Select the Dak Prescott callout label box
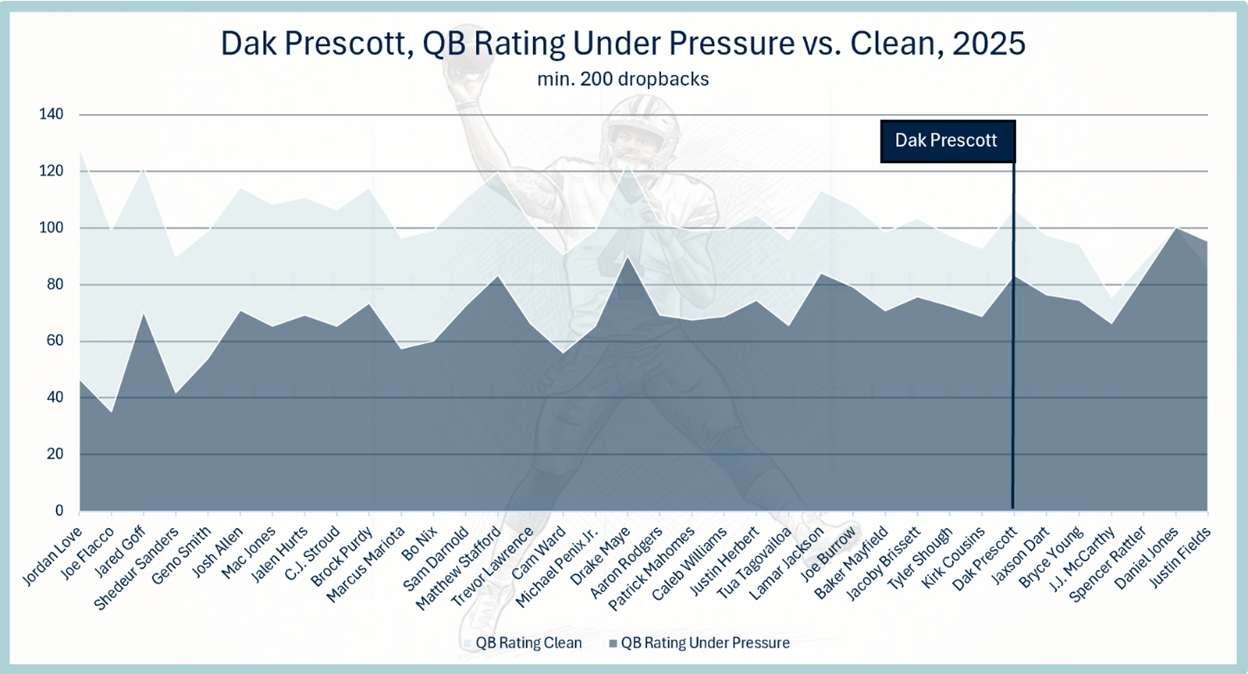 tap(946, 141)
